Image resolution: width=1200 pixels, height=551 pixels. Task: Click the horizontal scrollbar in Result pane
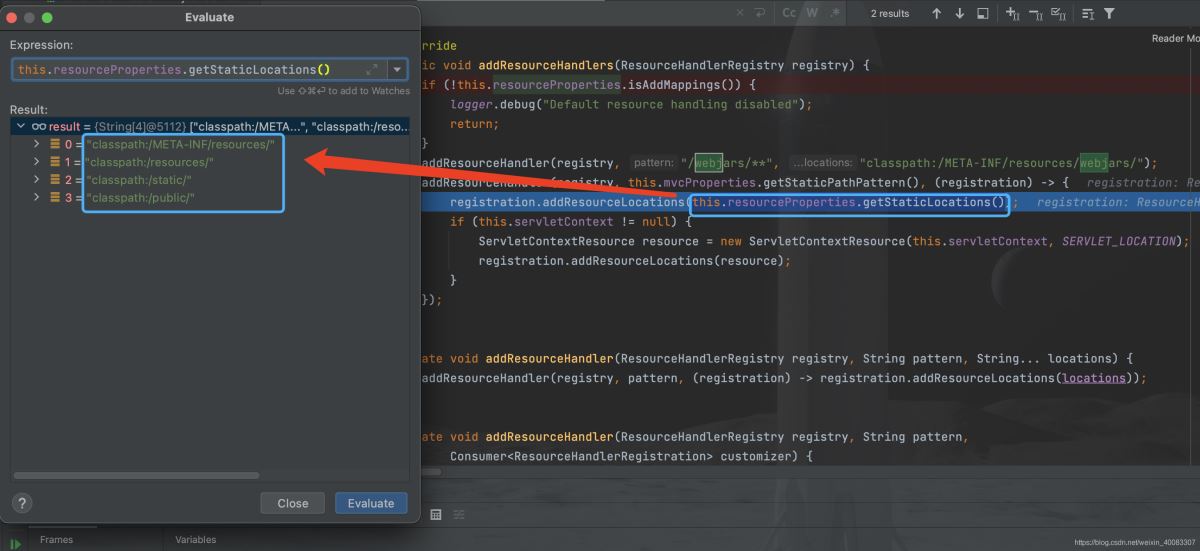click(136, 475)
